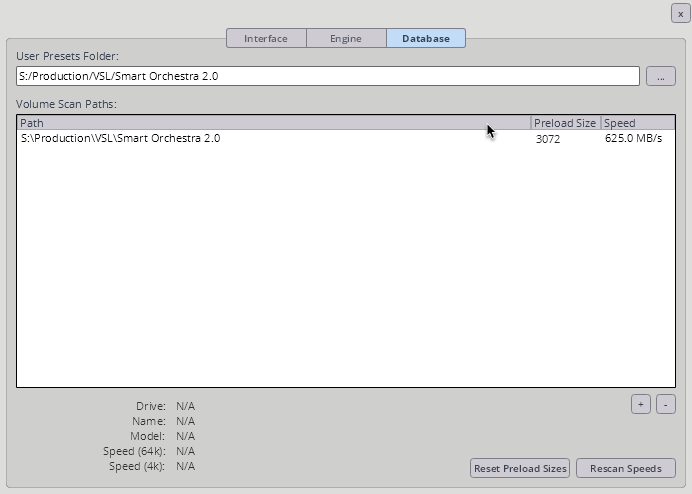The height and width of the screenshot is (494, 692).
Task: Select the S:\Production\VSL\Smart Orchestra 2.0 row
Action: coord(346,139)
